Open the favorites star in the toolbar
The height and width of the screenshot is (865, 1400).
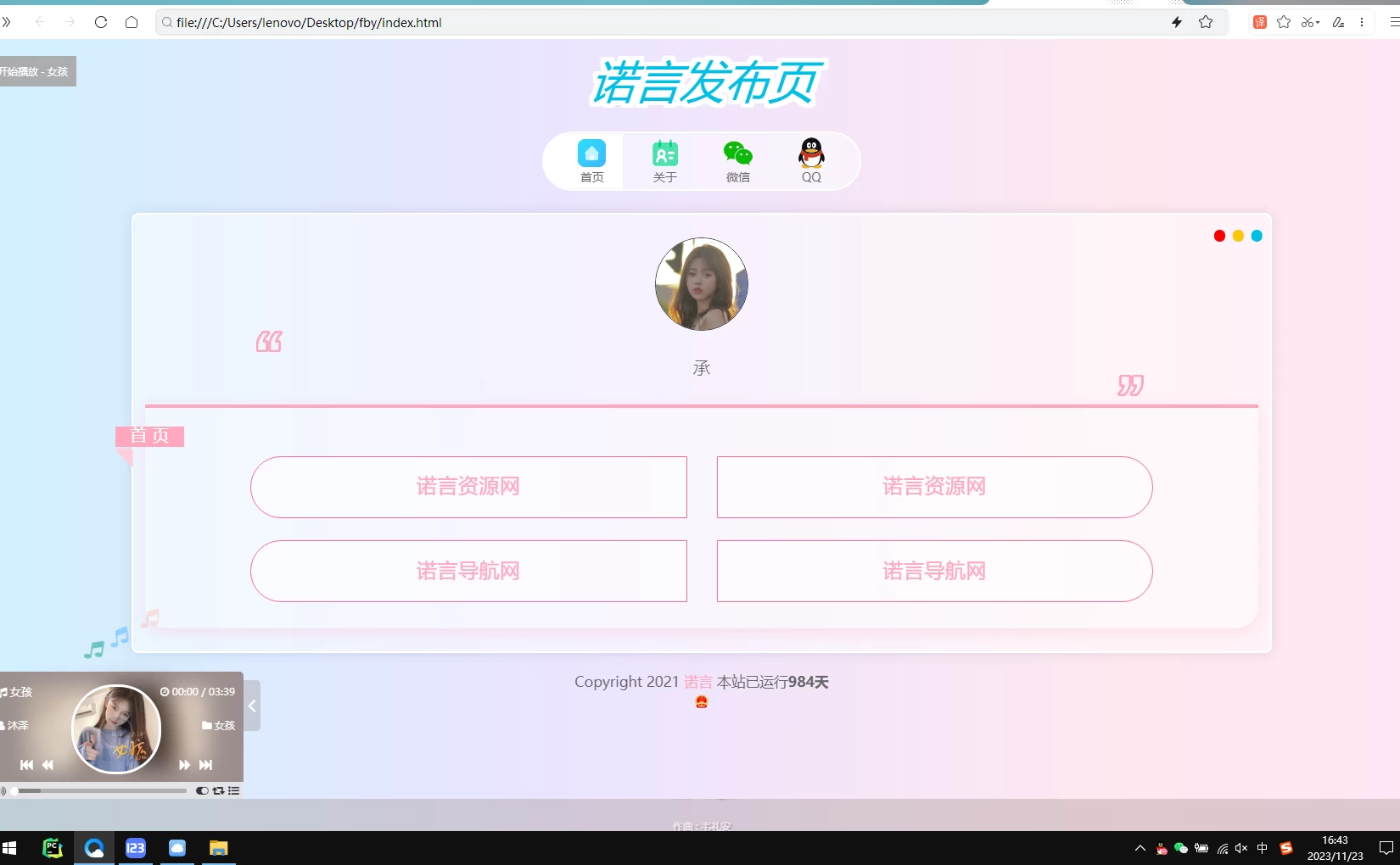coord(1284,22)
